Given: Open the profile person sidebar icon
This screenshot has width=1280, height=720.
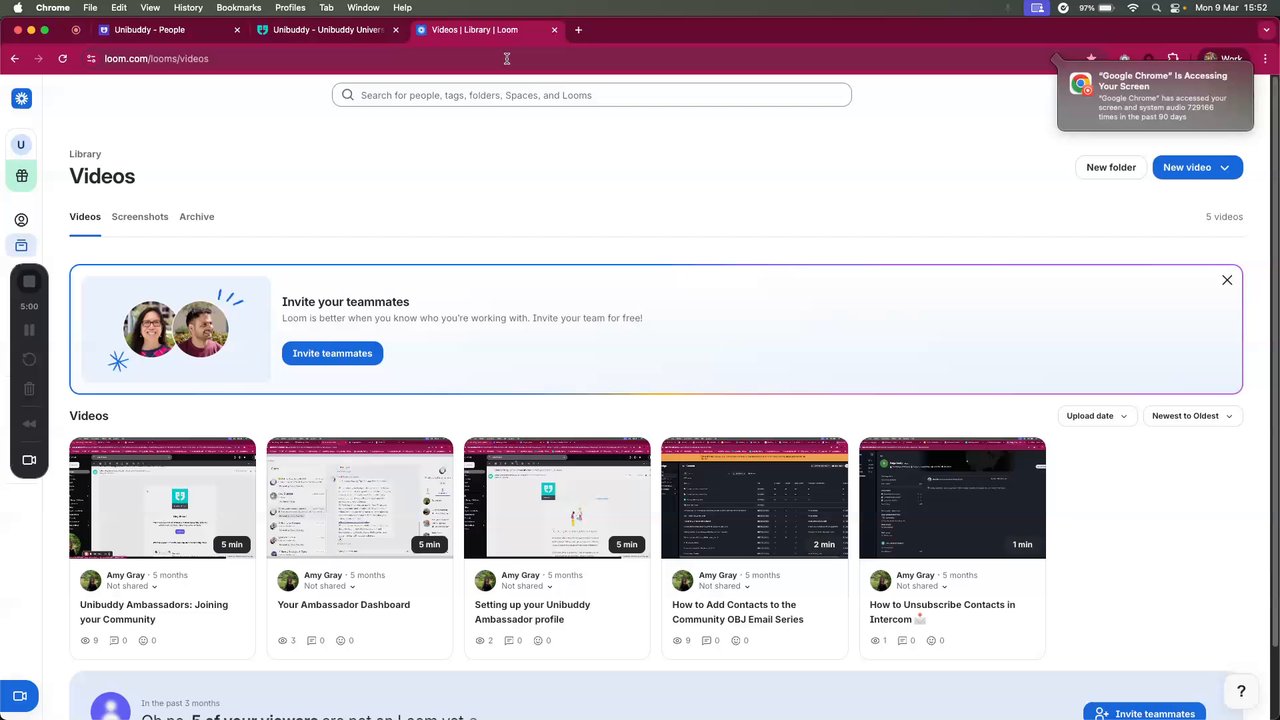Looking at the screenshot, I should pyautogui.click(x=21, y=220).
